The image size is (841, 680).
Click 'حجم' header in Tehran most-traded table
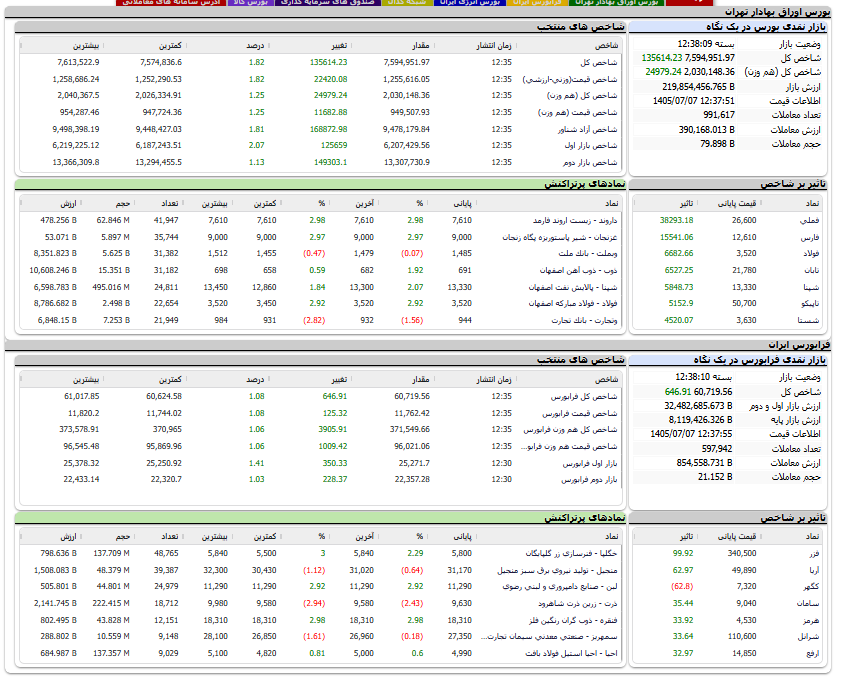(x=123, y=204)
